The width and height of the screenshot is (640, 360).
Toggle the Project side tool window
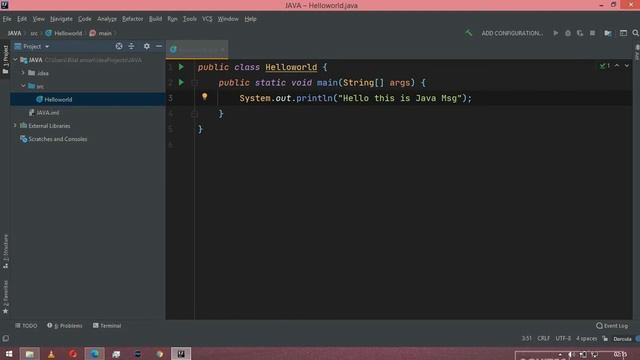coord(5,60)
